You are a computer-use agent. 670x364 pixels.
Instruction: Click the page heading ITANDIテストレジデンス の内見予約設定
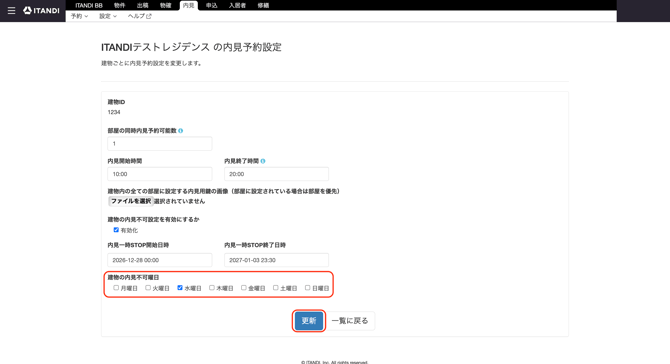191,47
